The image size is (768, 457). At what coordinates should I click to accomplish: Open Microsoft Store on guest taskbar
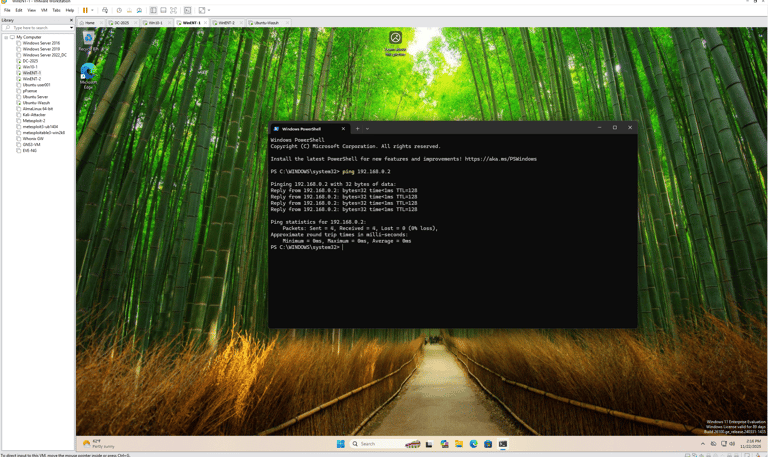click(x=488, y=444)
